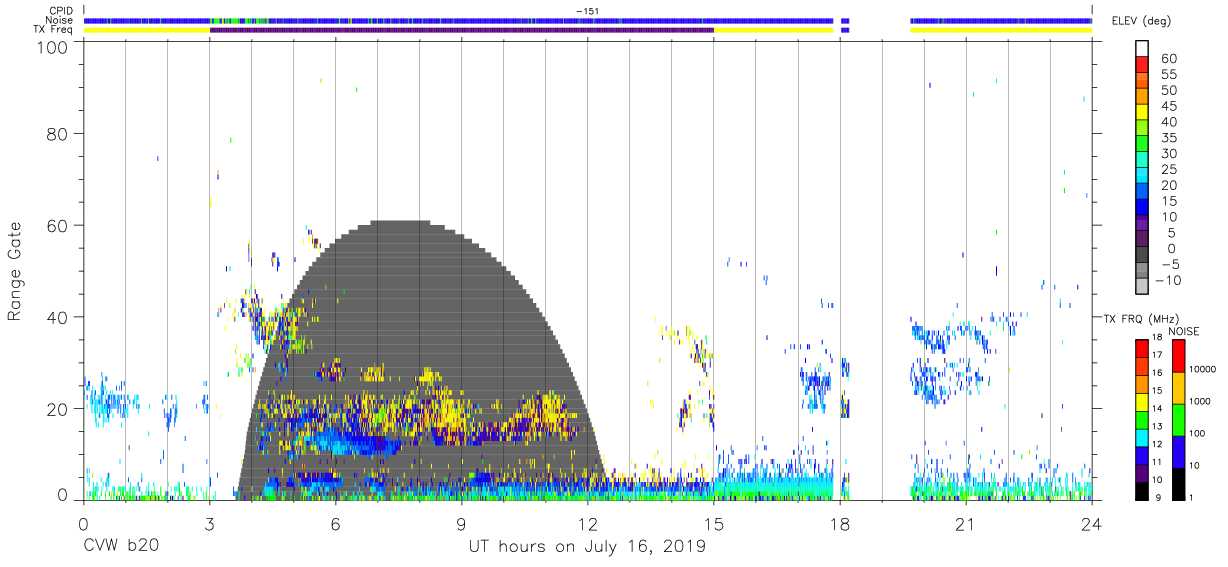Viewport: 1228px width, 567px height.
Task: Click the 'Range Gate' y-axis label
Action: [x=15, y=270]
